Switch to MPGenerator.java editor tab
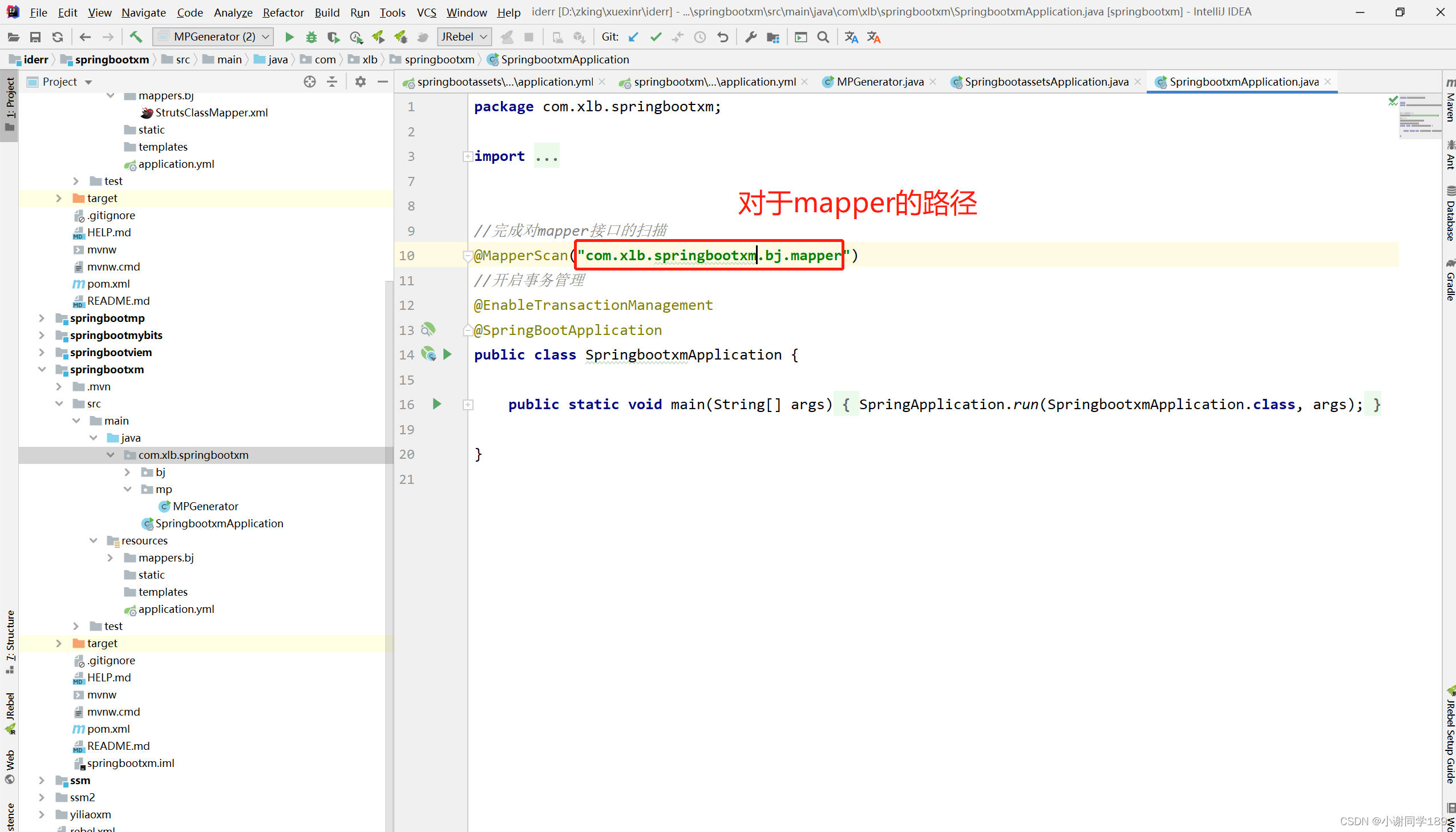 [x=880, y=82]
